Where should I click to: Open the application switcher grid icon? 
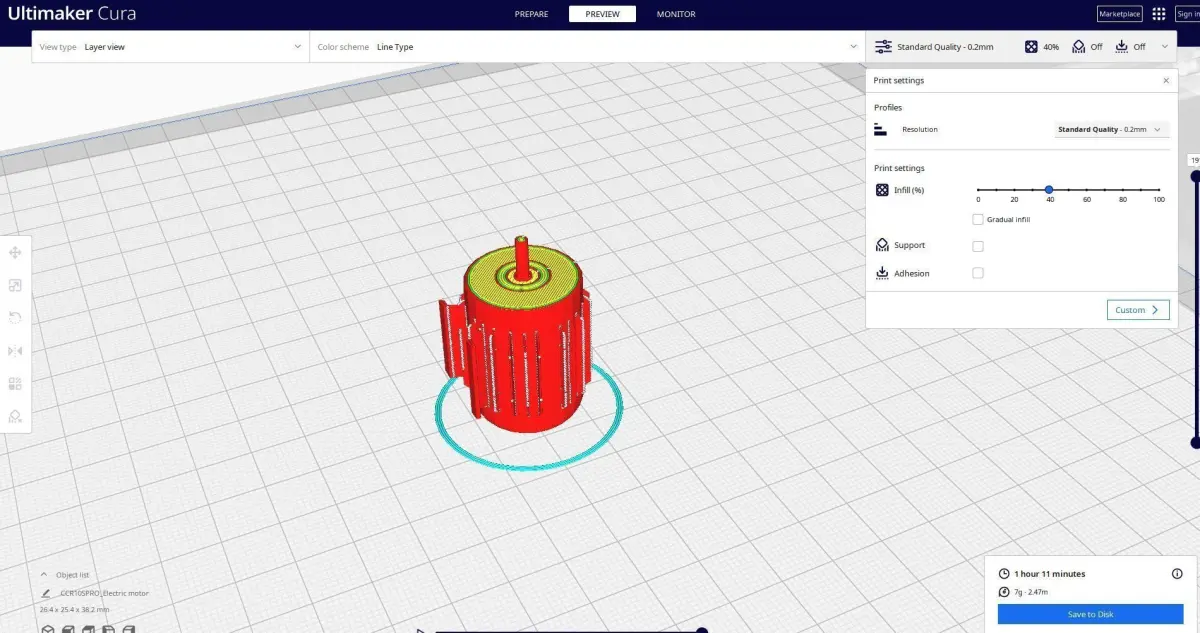tap(1159, 14)
